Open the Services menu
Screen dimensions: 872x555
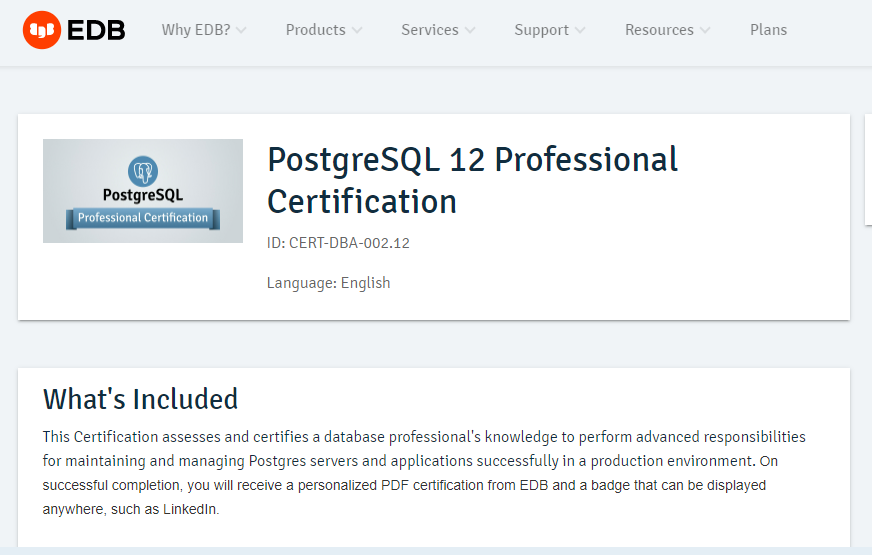click(438, 30)
